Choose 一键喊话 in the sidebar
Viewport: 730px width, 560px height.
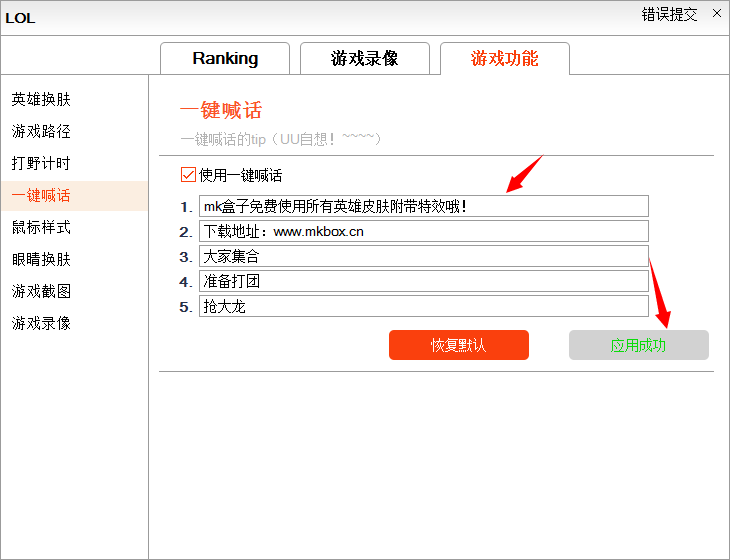click(41, 196)
